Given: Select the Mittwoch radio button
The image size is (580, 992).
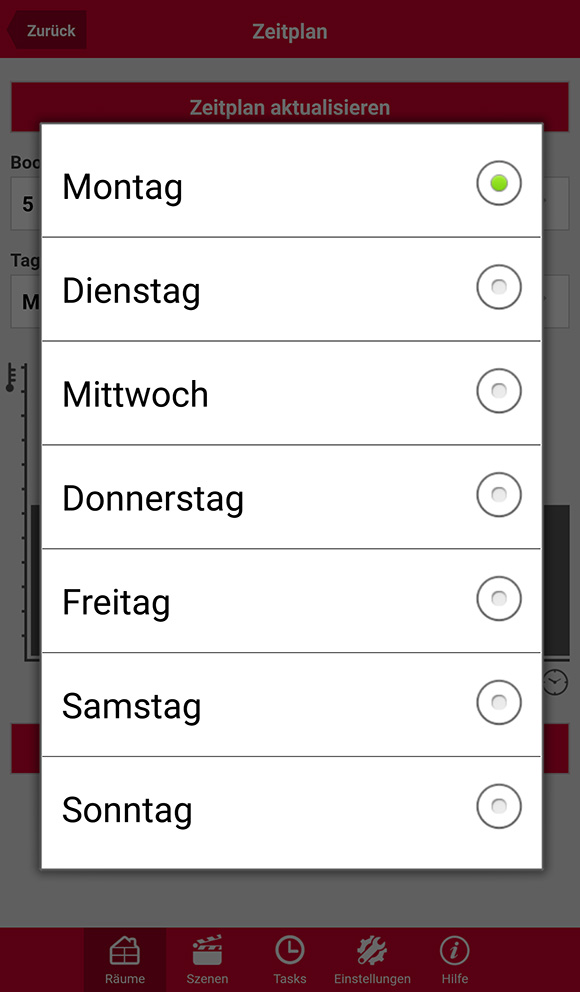Looking at the screenshot, I should pyautogui.click(x=499, y=391).
